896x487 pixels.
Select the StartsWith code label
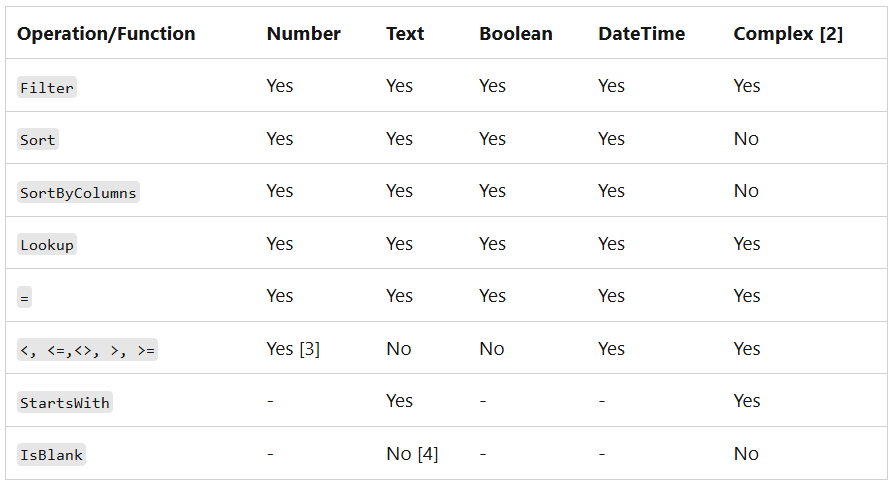click(65, 402)
